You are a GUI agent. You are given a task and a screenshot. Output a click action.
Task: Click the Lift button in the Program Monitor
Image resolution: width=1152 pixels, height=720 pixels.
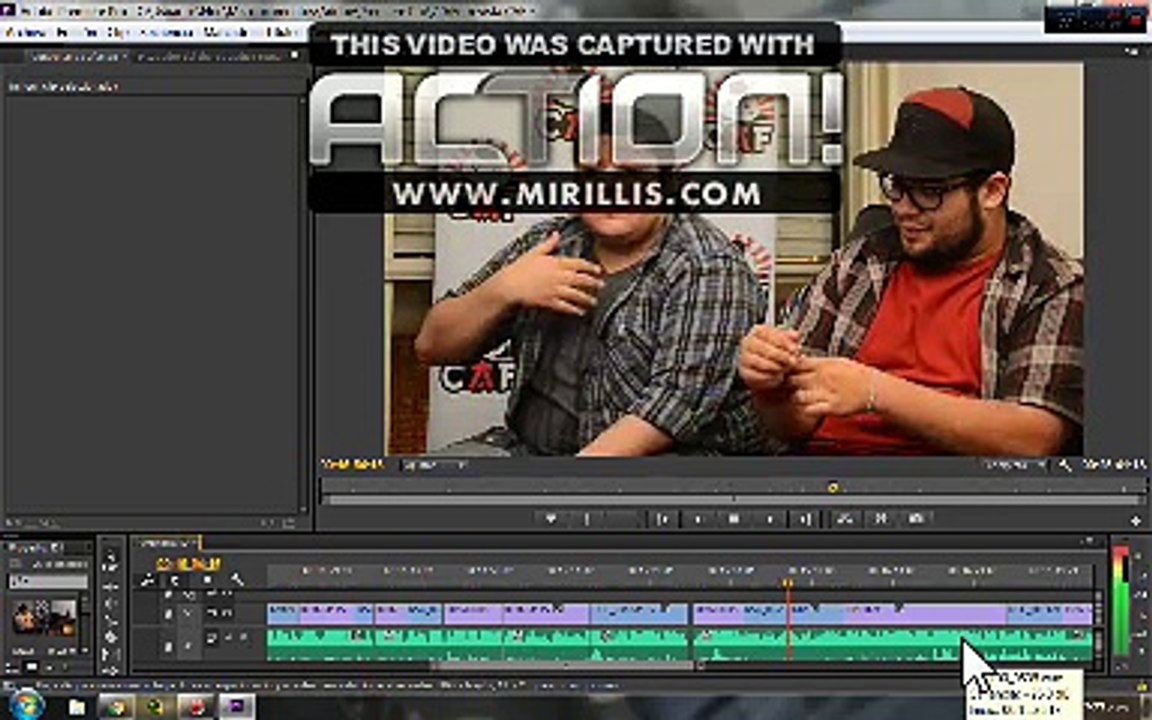(845, 519)
